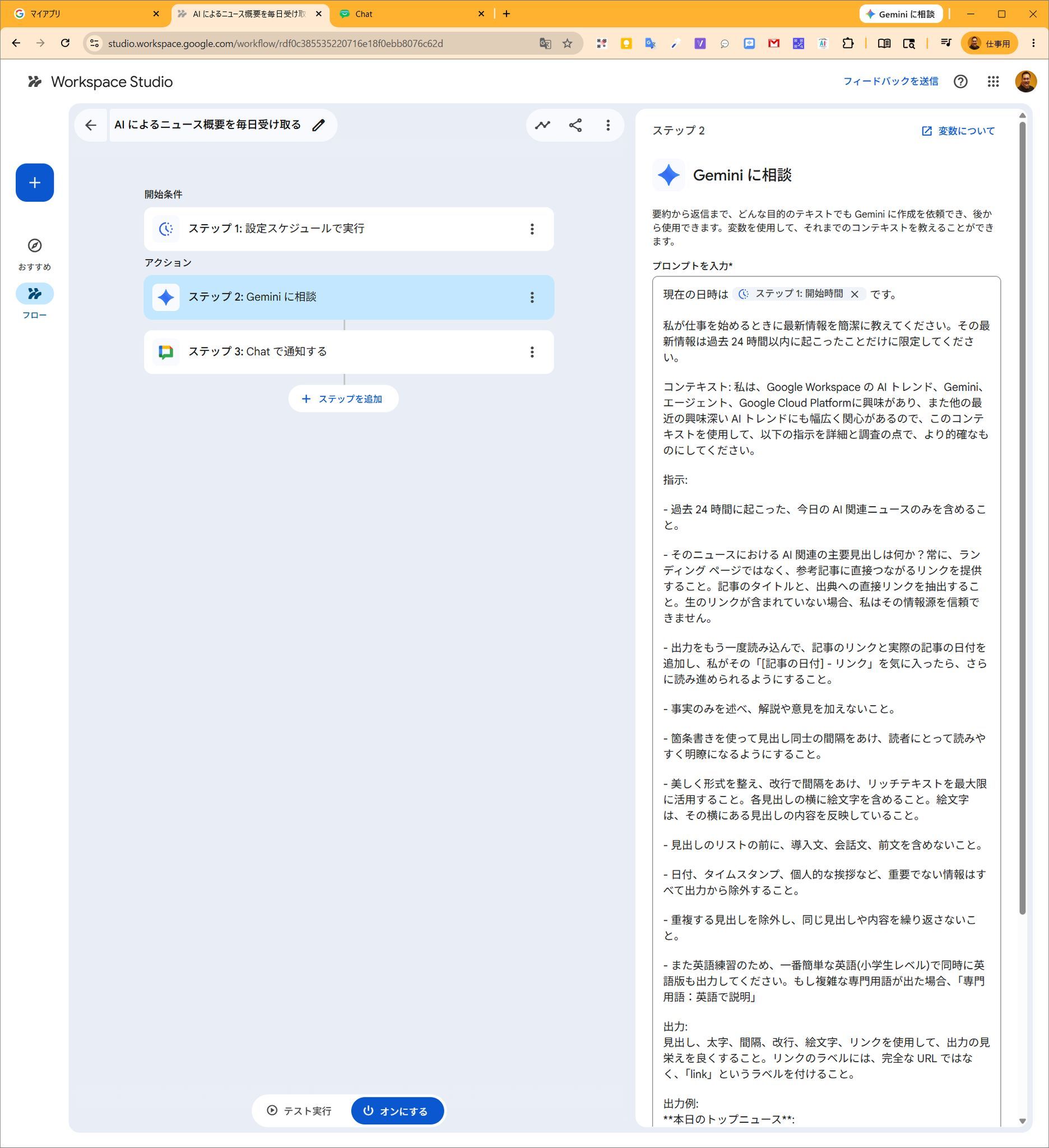
Task: Select ステップ 1: 設定スケジュールで実行
Action: pos(349,229)
